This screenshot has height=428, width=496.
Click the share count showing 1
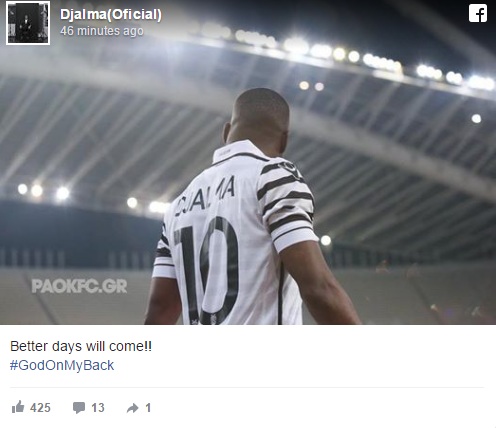point(148,408)
